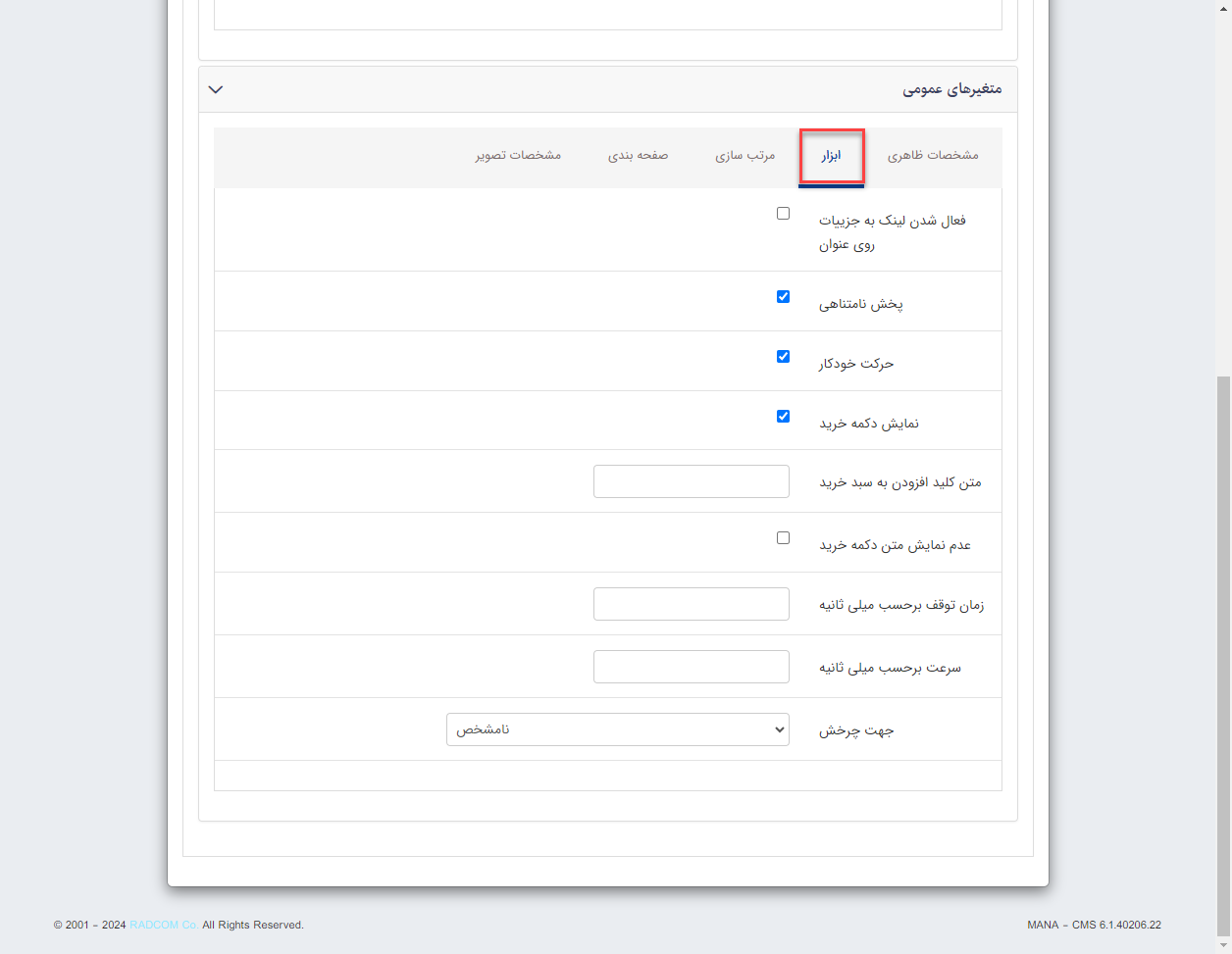The width and height of the screenshot is (1232, 954).
Task: Switch to the مشخصات ظاهری tab
Action: click(x=932, y=155)
